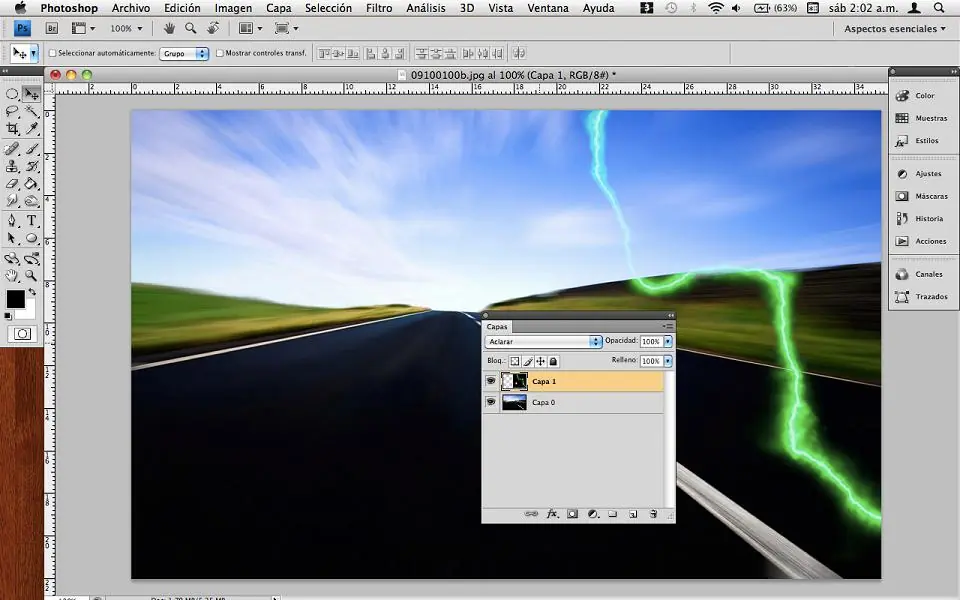This screenshot has width=960, height=600.
Task: Open the Filtro menu
Action: pyautogui.click(x=379, y=8)
